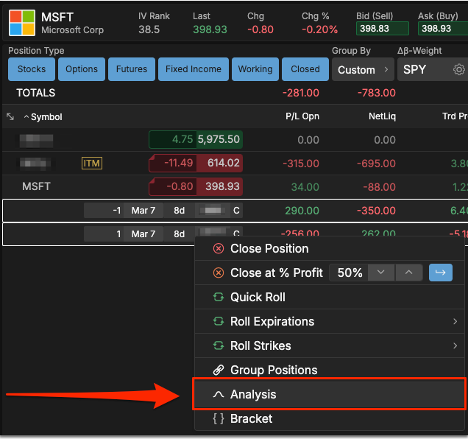Toggle the Closed positions filter
This screenshot has height=439, width=468.
[305, 69]
